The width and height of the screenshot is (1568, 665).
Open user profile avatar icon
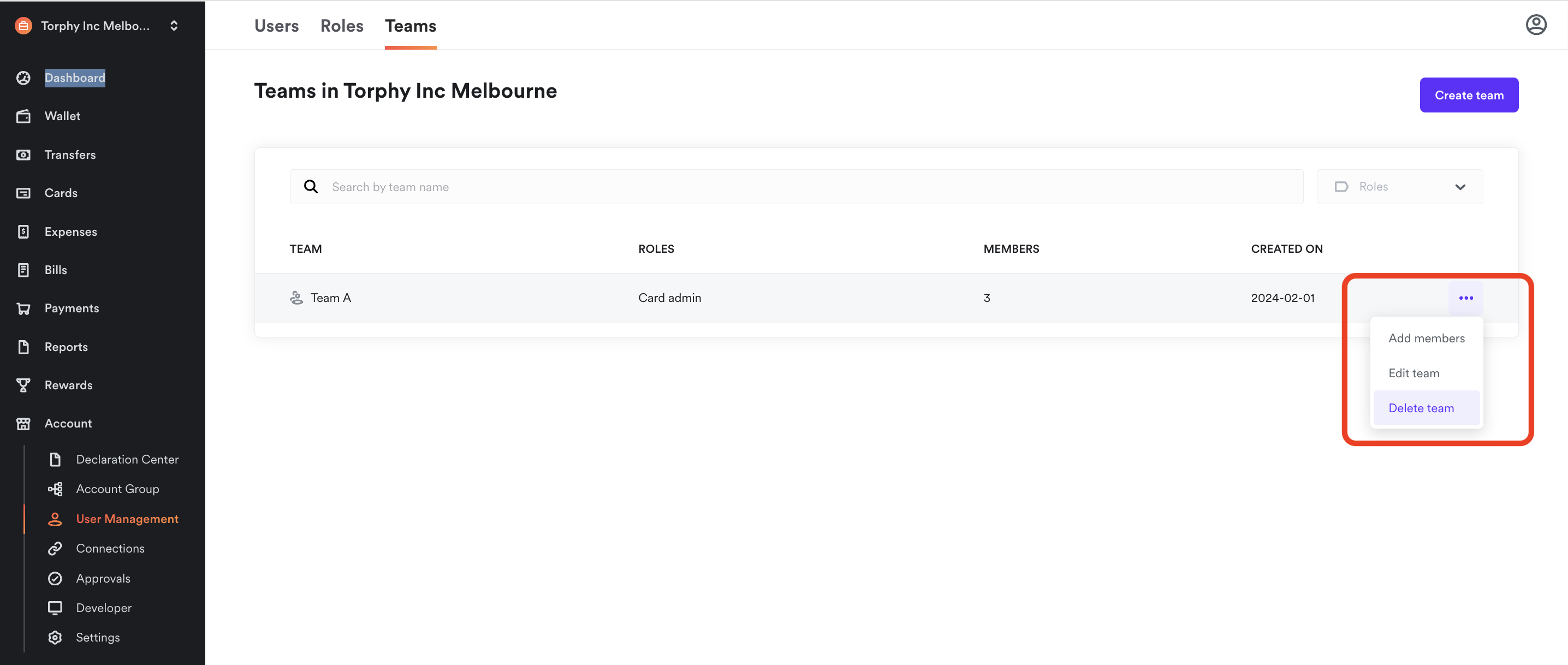[1535, 25]
